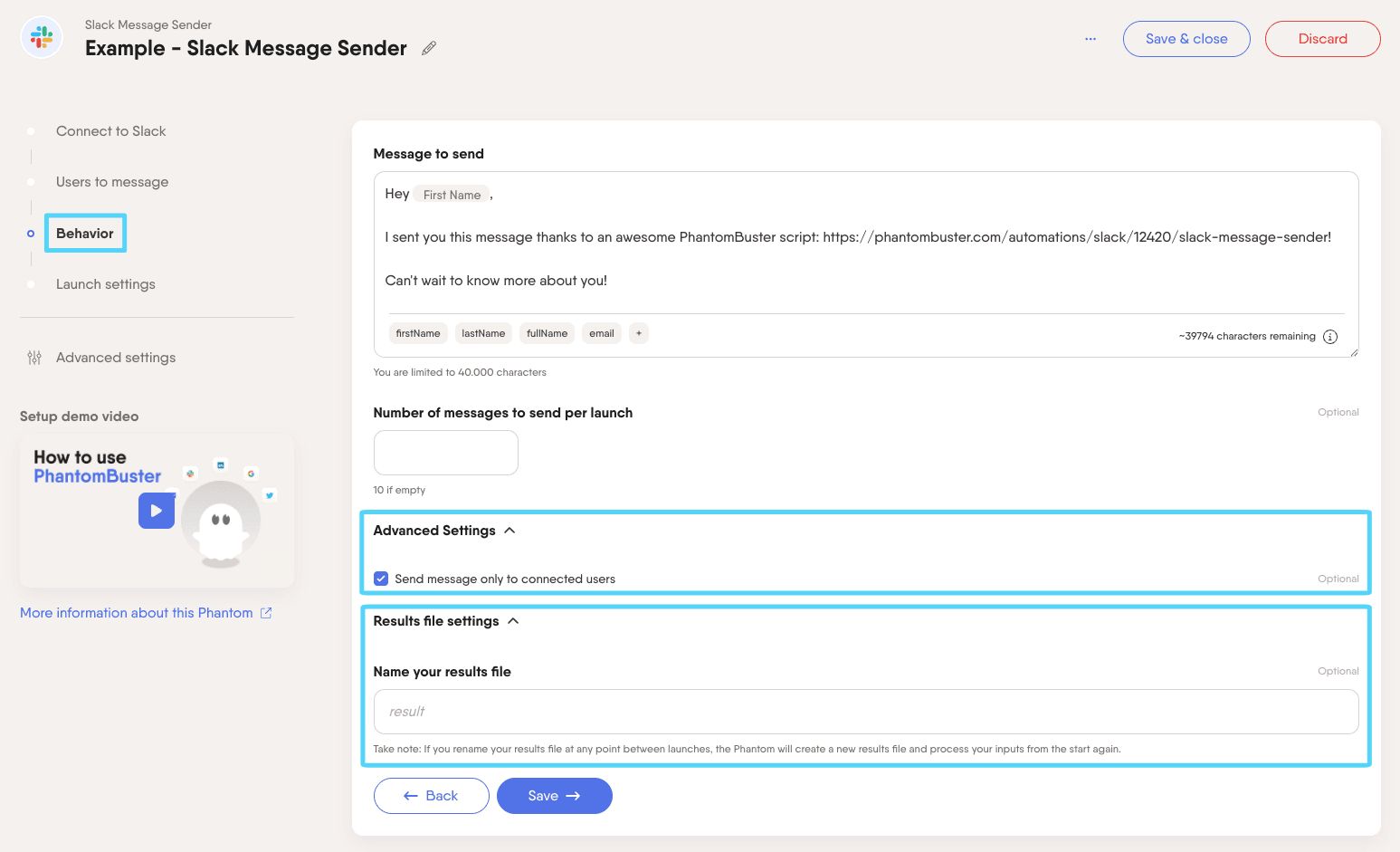Insert the lastName placeholder tag
1400x852 pixels.
tap(483, 333)
